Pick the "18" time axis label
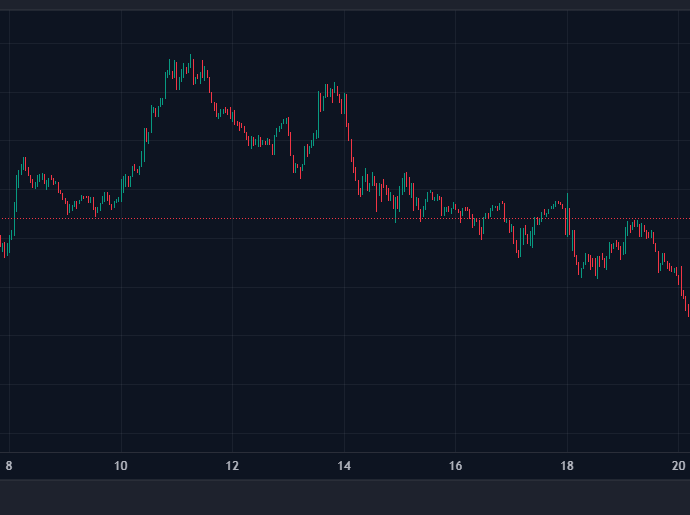 [567, 465]
